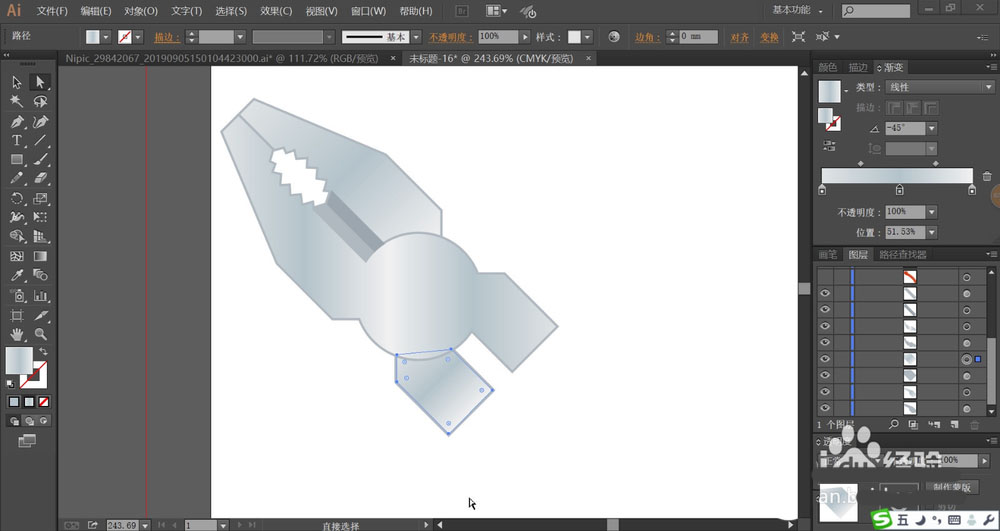
Task: Select the Curvature pen tool
Action: click(40, 121)
